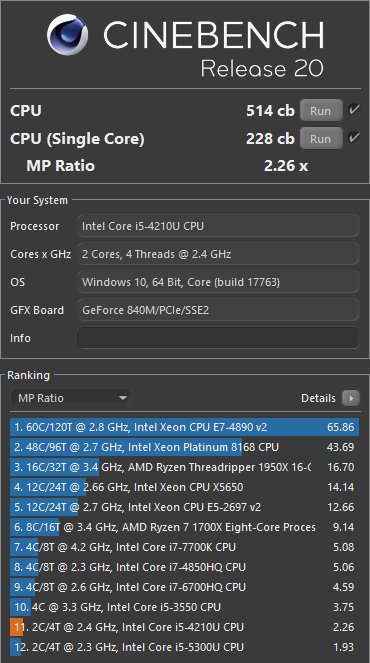The image size is (370, 663).
Task: Select the Xeon Platinum 8168 ranking row
Action: tap(185, 447)
